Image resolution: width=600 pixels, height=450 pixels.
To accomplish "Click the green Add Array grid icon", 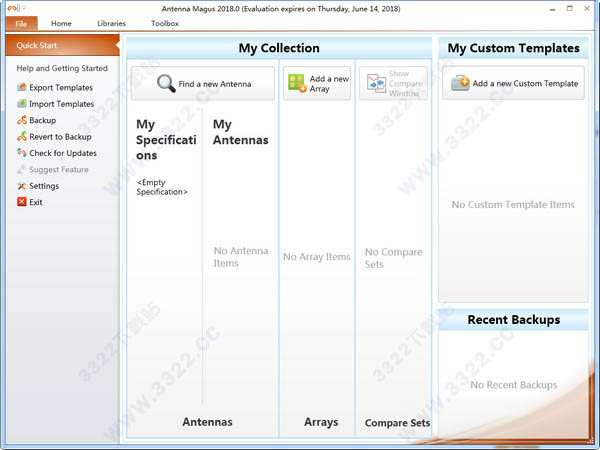I will point(297,83).
